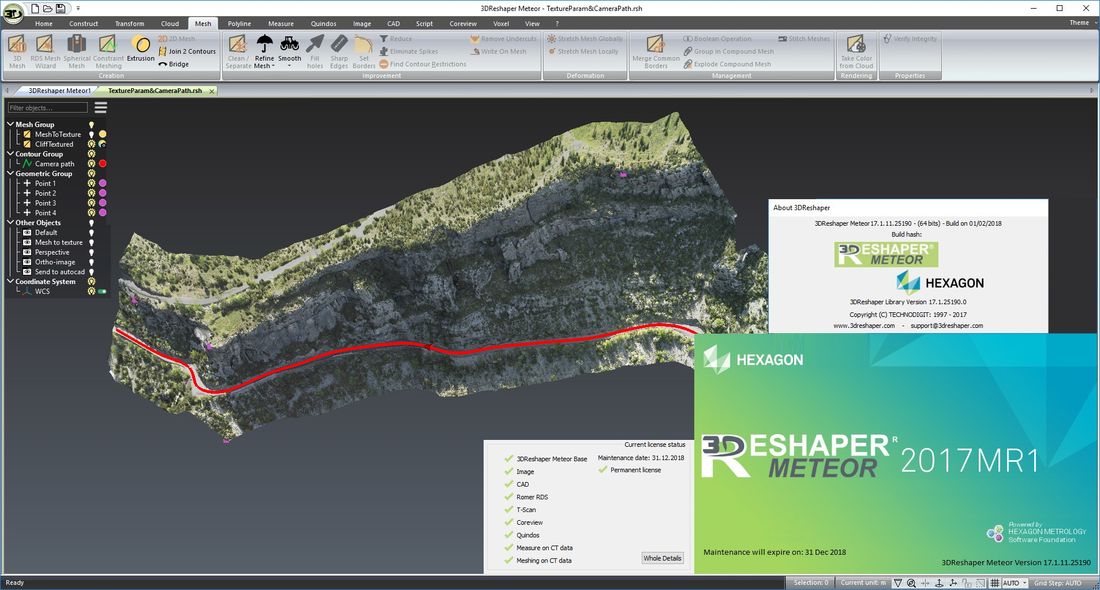Open the RDS Mesh Wizard
1100x590 pixels.
(x=45, y=51)
